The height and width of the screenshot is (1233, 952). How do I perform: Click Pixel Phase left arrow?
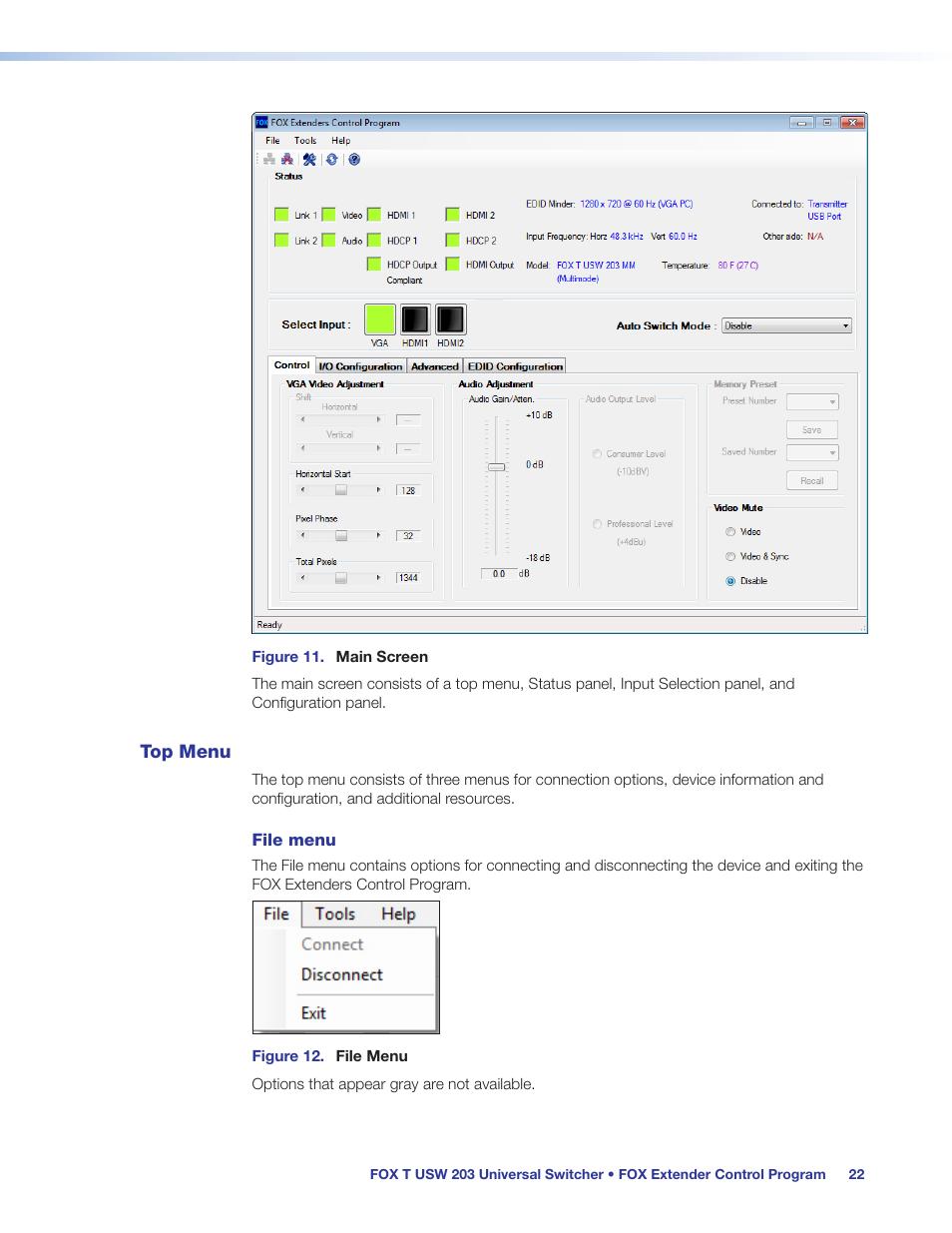coord(302,535)
